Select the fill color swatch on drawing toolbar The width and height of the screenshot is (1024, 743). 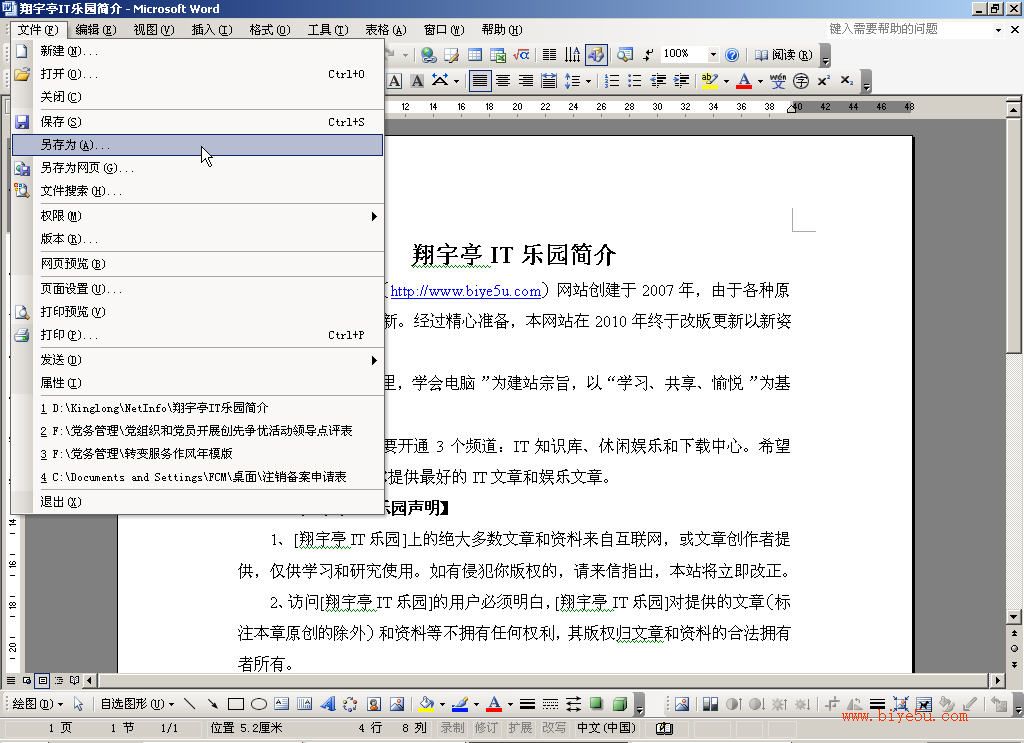coord(427,703)
